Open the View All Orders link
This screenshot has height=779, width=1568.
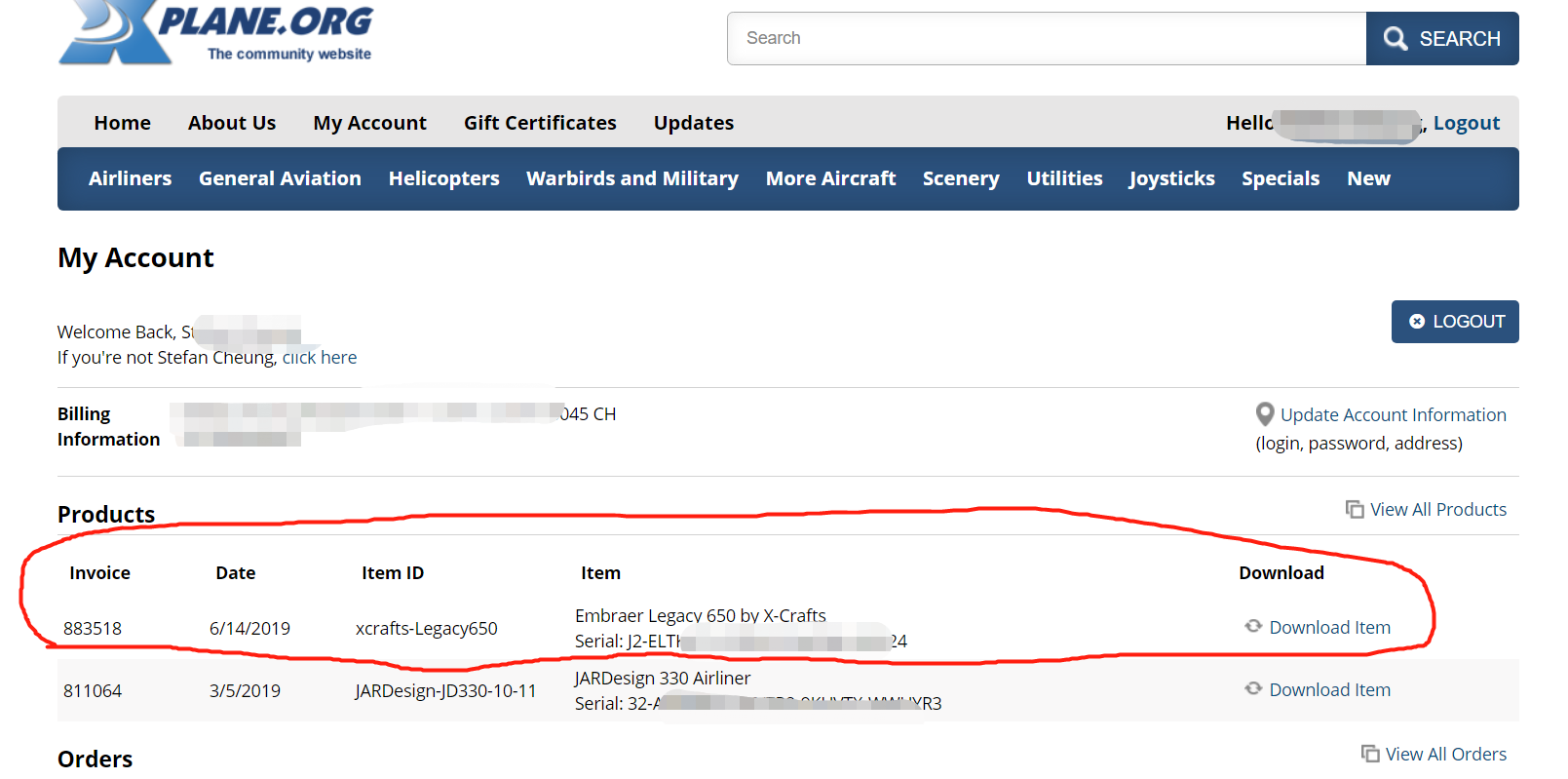point(1446,754)
